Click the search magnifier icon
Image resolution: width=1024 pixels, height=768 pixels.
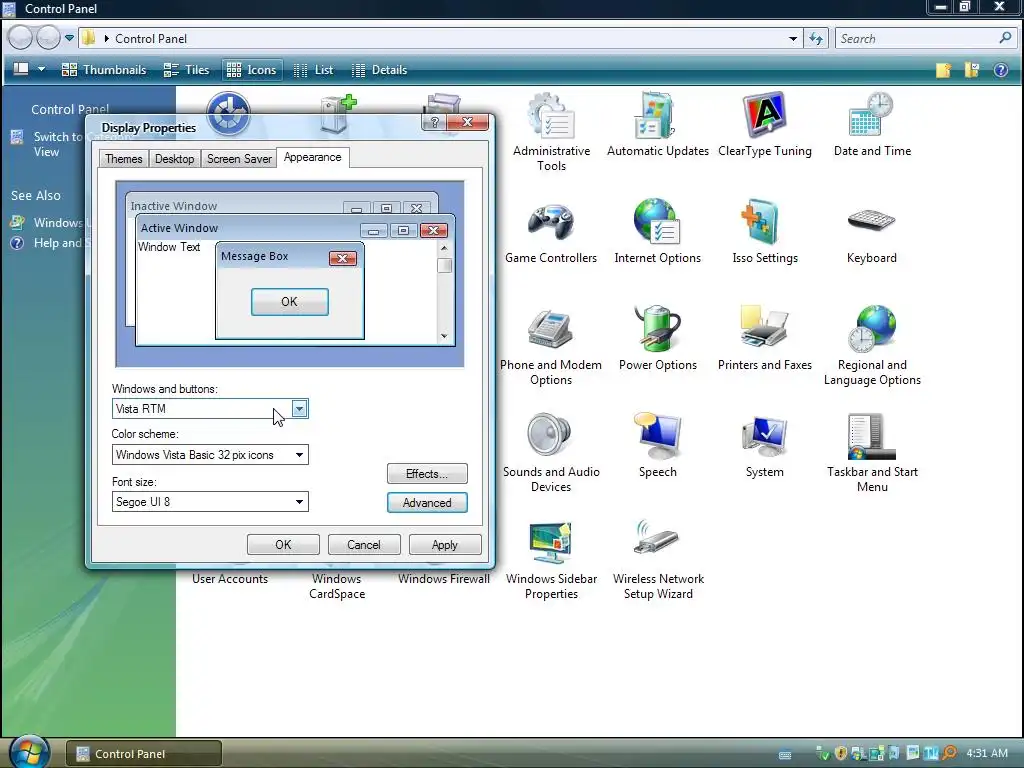[x=1005, y=38]
